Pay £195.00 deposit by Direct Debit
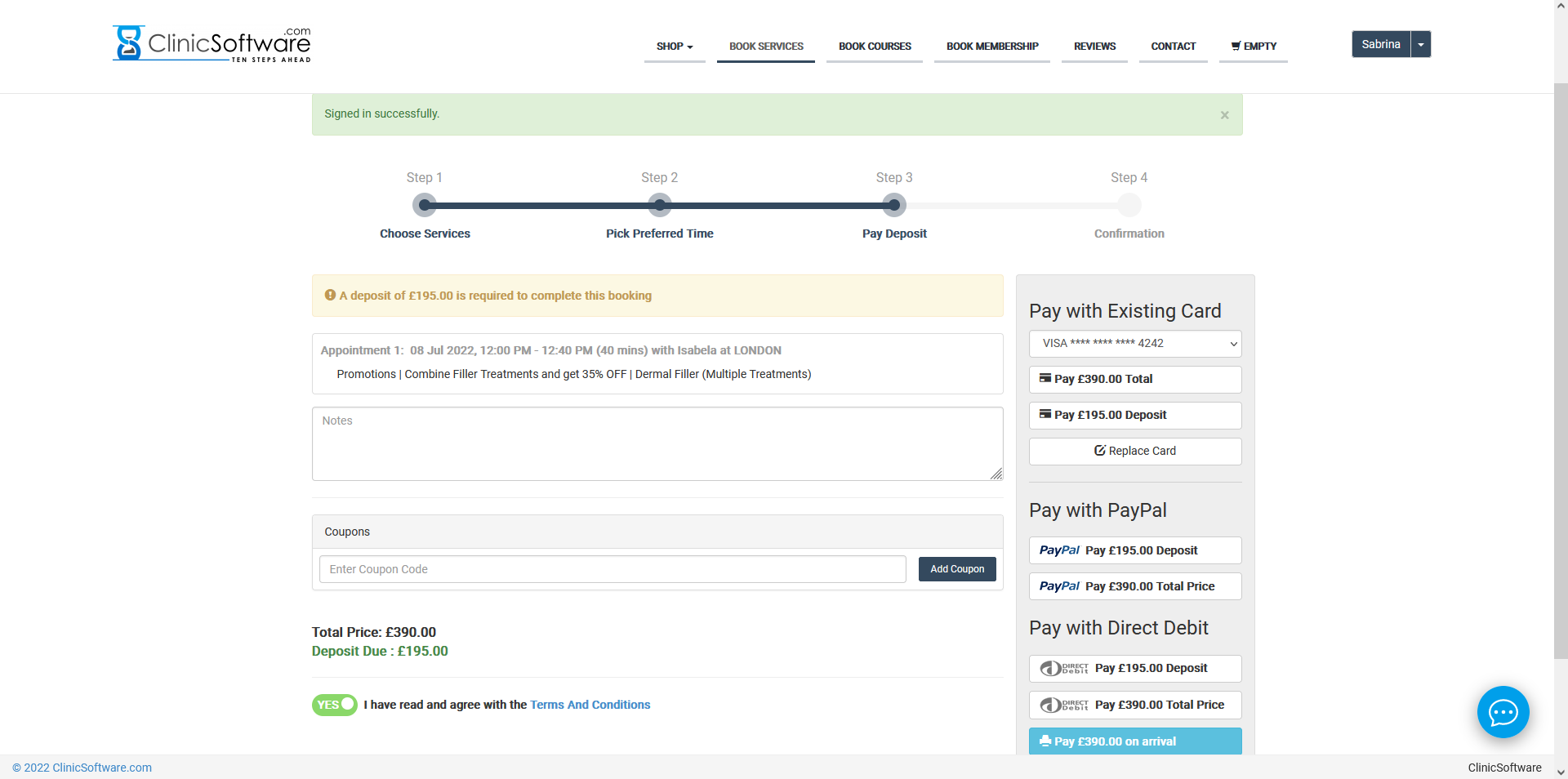 1134,668
